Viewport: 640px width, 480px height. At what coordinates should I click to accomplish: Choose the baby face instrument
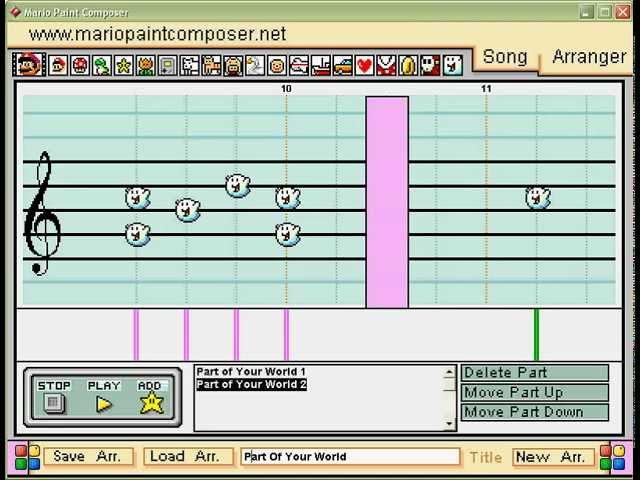[277, 65]
